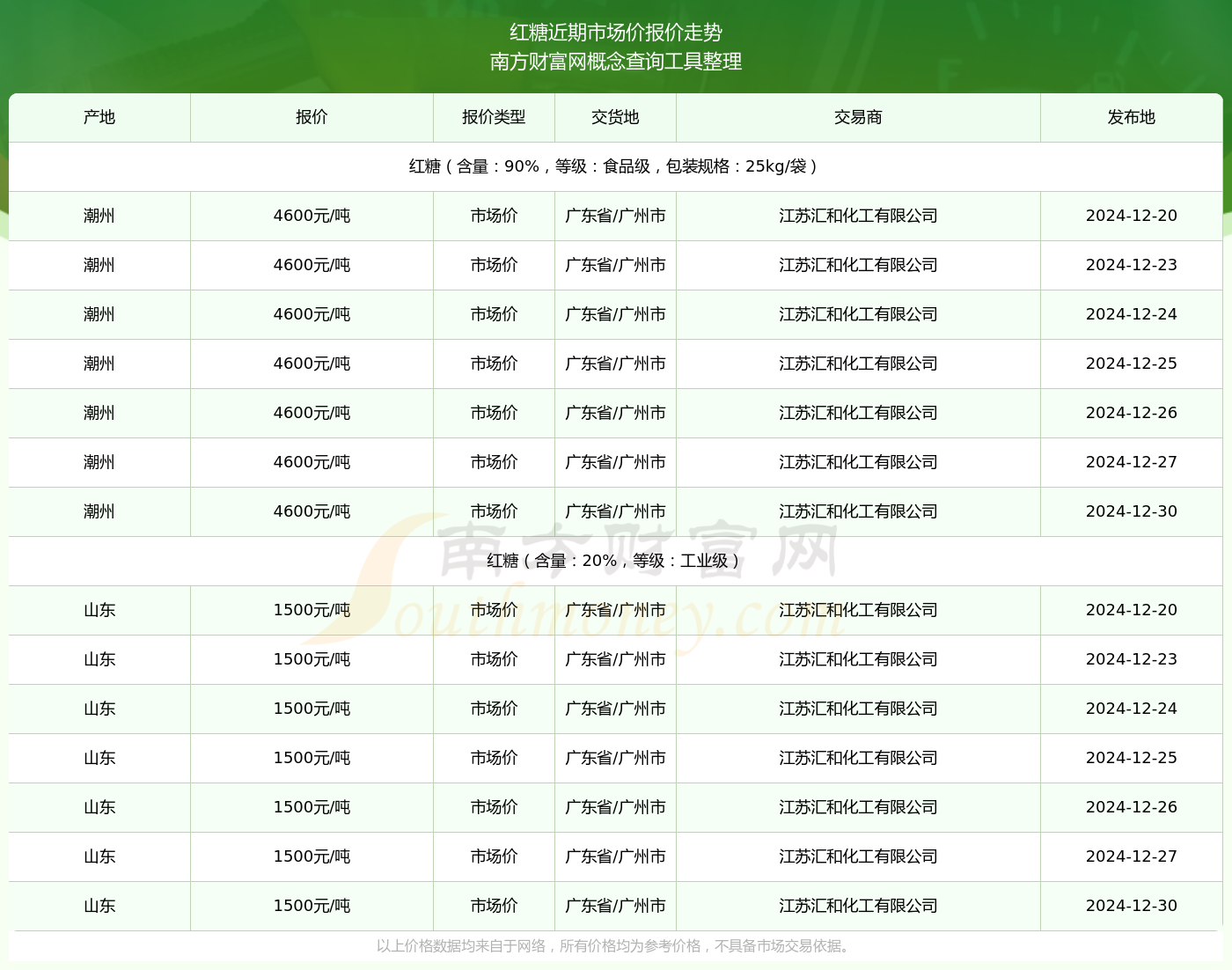Click date 2024-12-30 in the 潮州 row

point(1132,511)
